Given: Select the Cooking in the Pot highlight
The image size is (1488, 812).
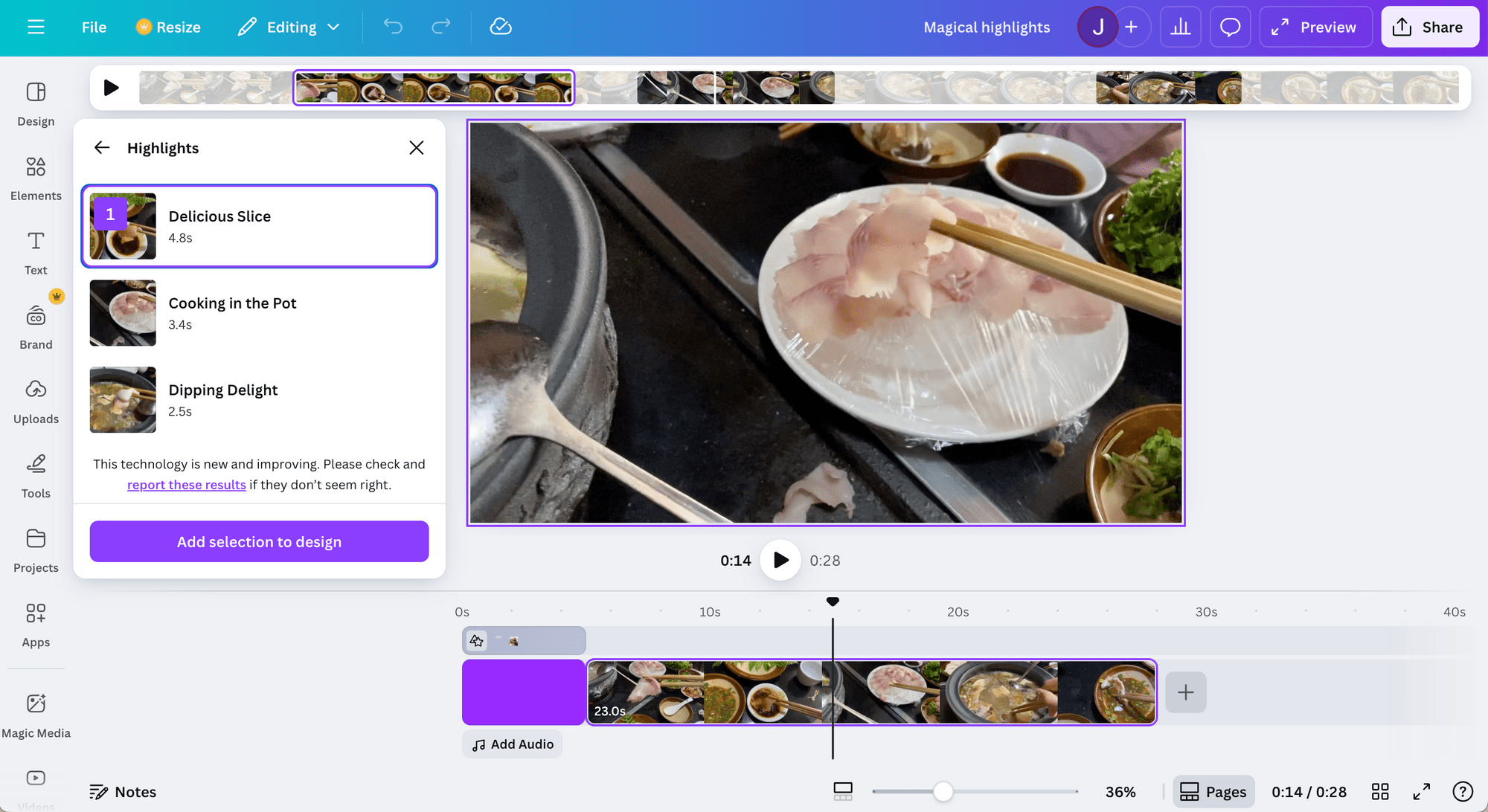Looking at the screenshot, I should (x=259, y=313).
